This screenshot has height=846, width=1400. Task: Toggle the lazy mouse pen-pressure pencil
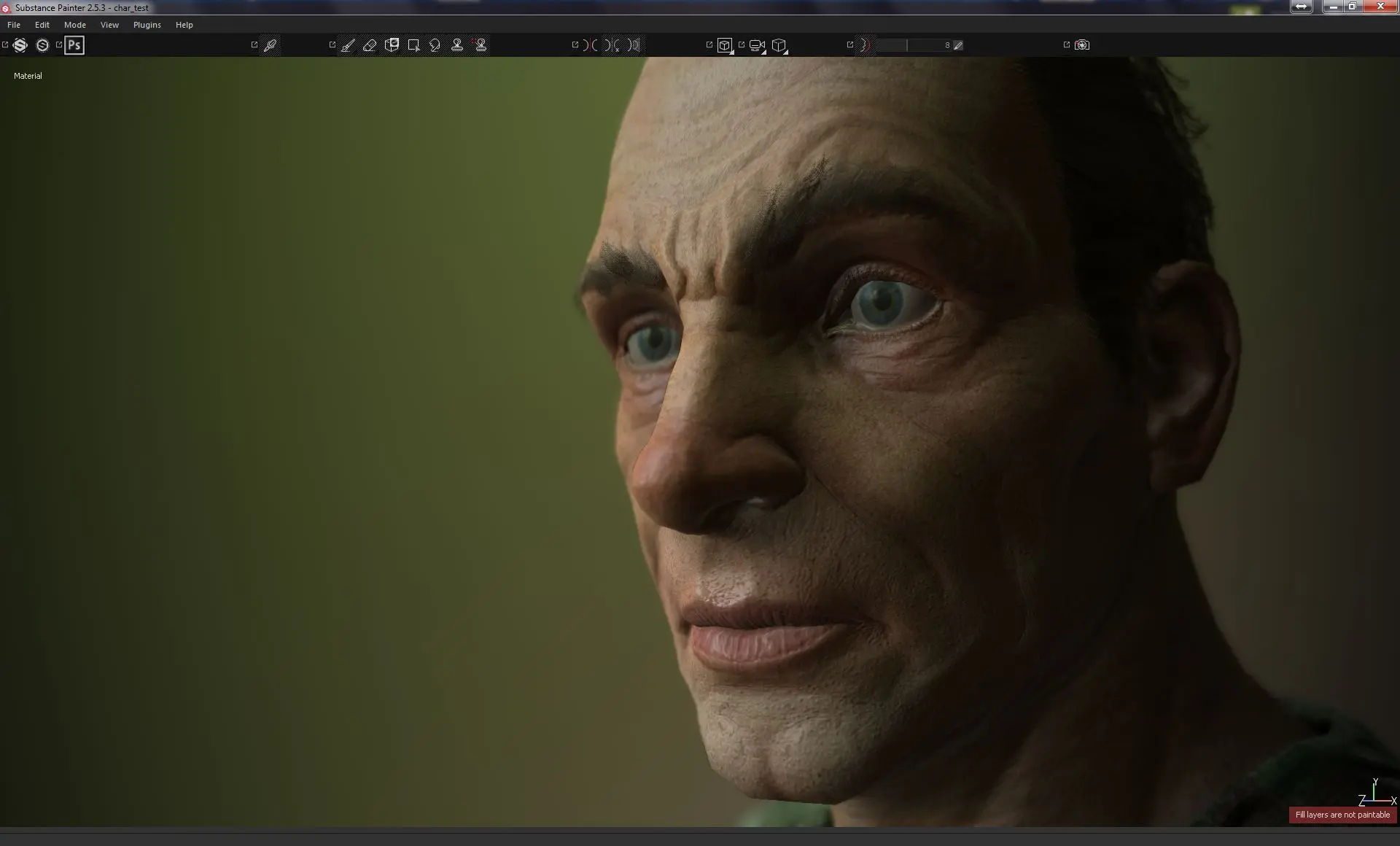[x=958, y=45]
